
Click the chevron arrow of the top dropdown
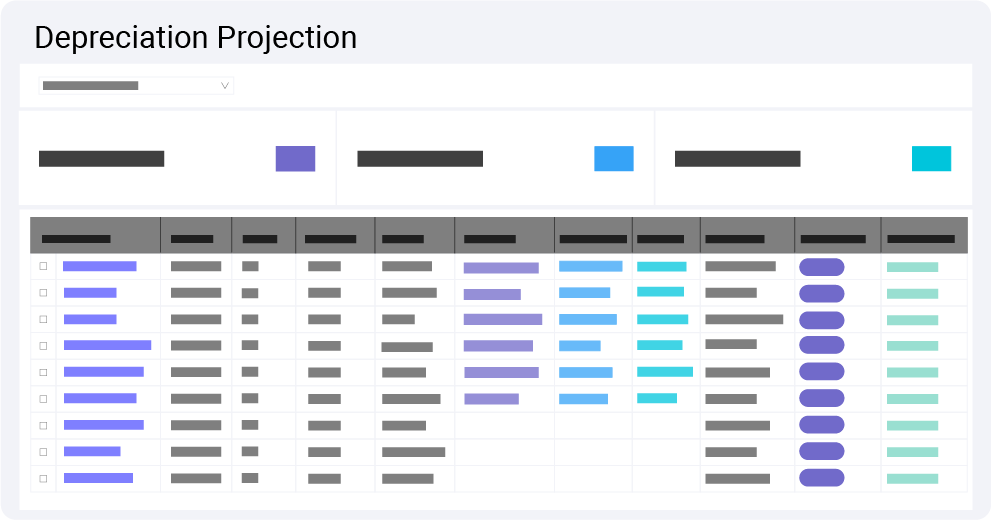[225, 86]
